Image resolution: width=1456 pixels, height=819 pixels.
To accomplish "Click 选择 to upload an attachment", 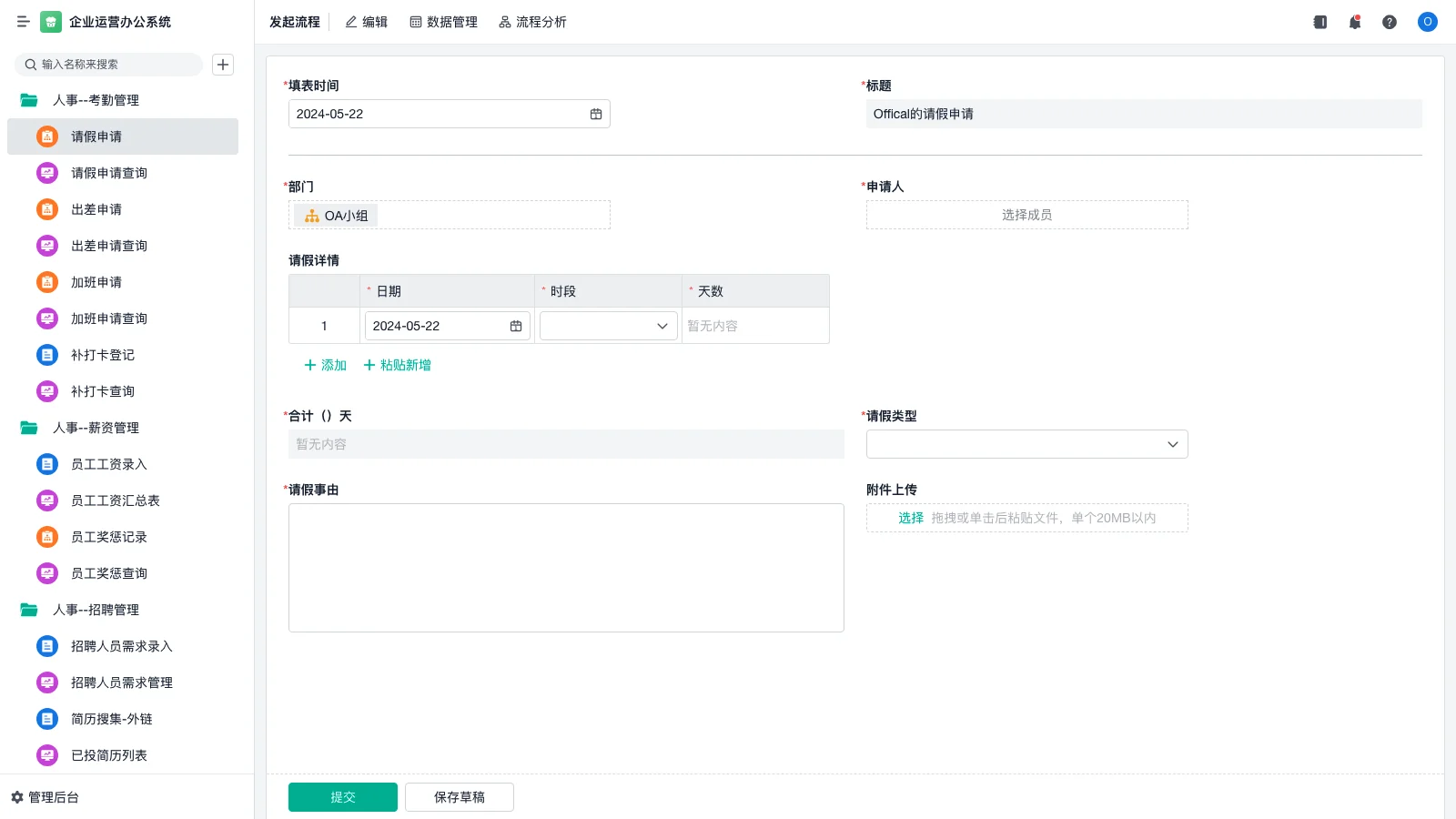I will 909,518.
